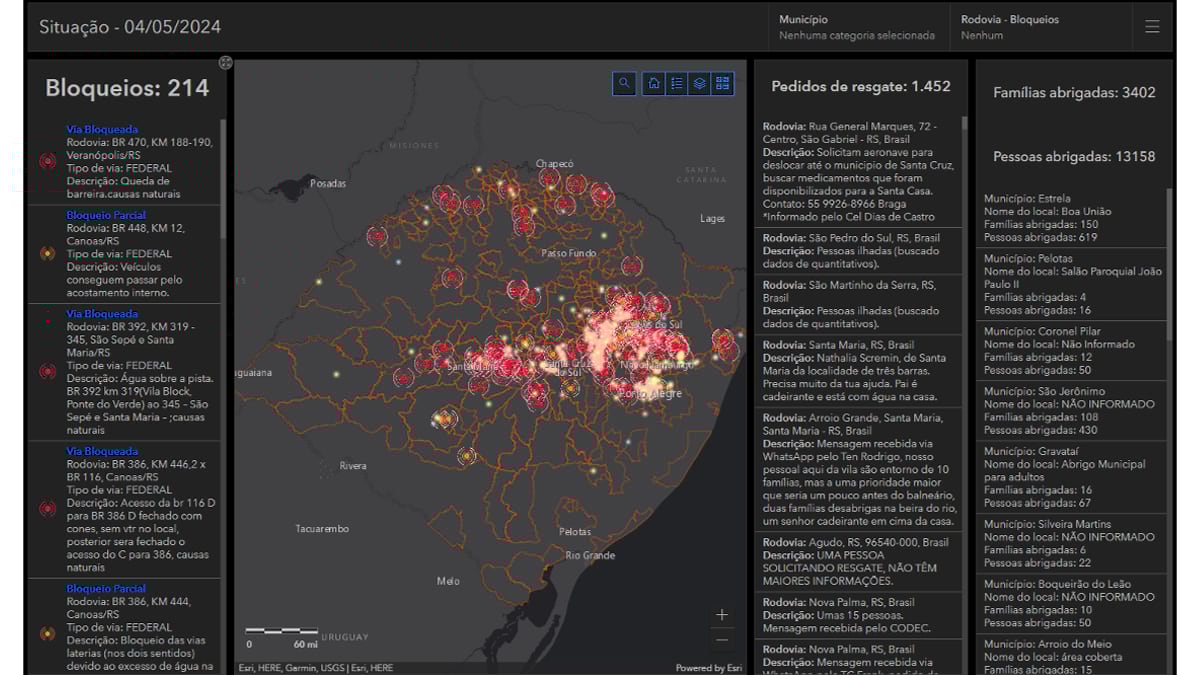Open the map search tool
The width and height of the screenshot is (1200, 675).
pos(624,84)
